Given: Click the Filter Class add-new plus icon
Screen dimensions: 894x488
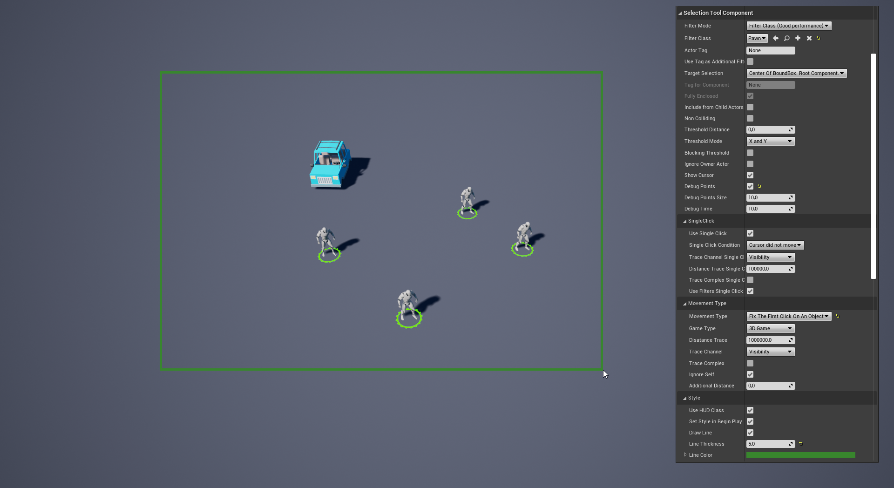Looking at the screenshot, I should click(x=797, y=38).
